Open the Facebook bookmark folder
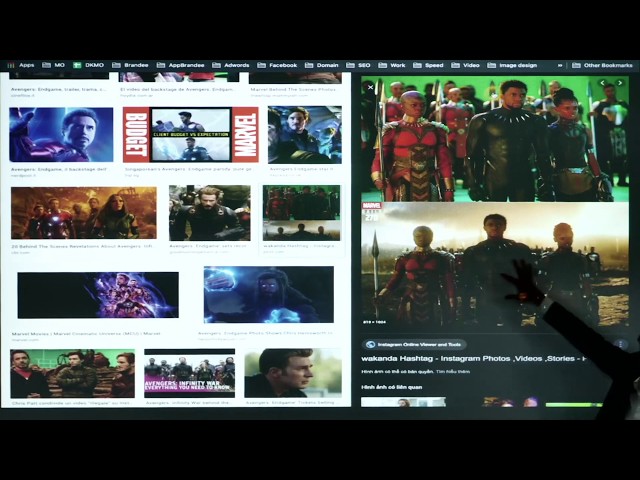Viewport: 640px width, 480px height. coord(278,65)
